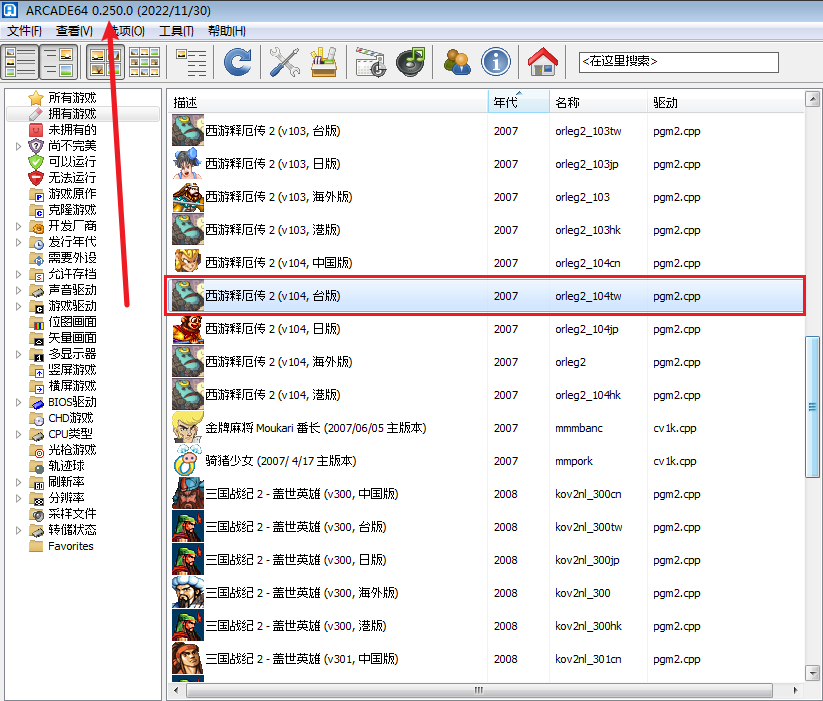The height and width of the screenshot is (701, 823).
Task: Click the search box in toolbar
Action: (x=677, y=62)
